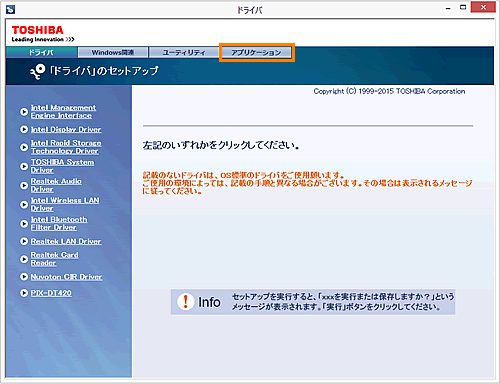
Task: Click arrow icon beside Nuvoton CIR Driver
Action: point(24,277)
